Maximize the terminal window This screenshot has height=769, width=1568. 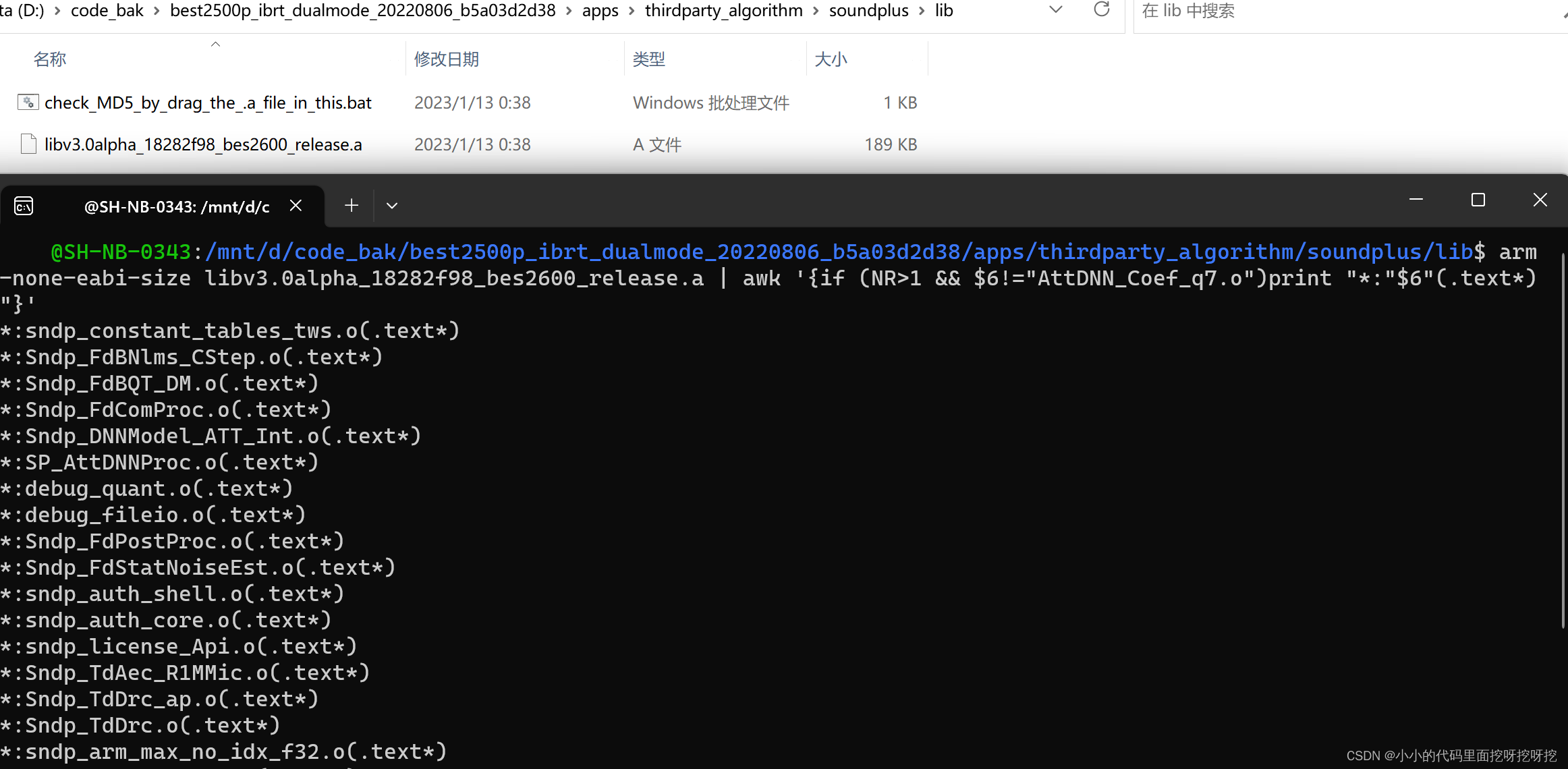click(1478, 200)
